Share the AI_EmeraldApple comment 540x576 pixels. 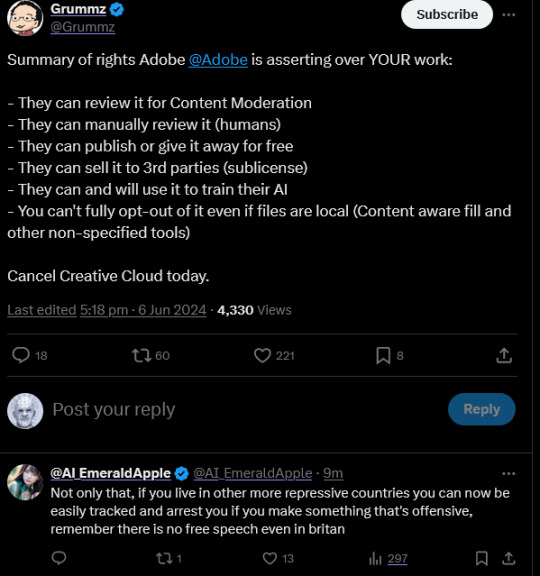tap(509, 558)
